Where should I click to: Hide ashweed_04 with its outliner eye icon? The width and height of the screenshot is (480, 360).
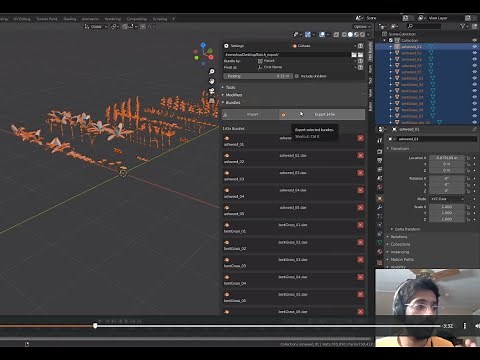[474, 66]
